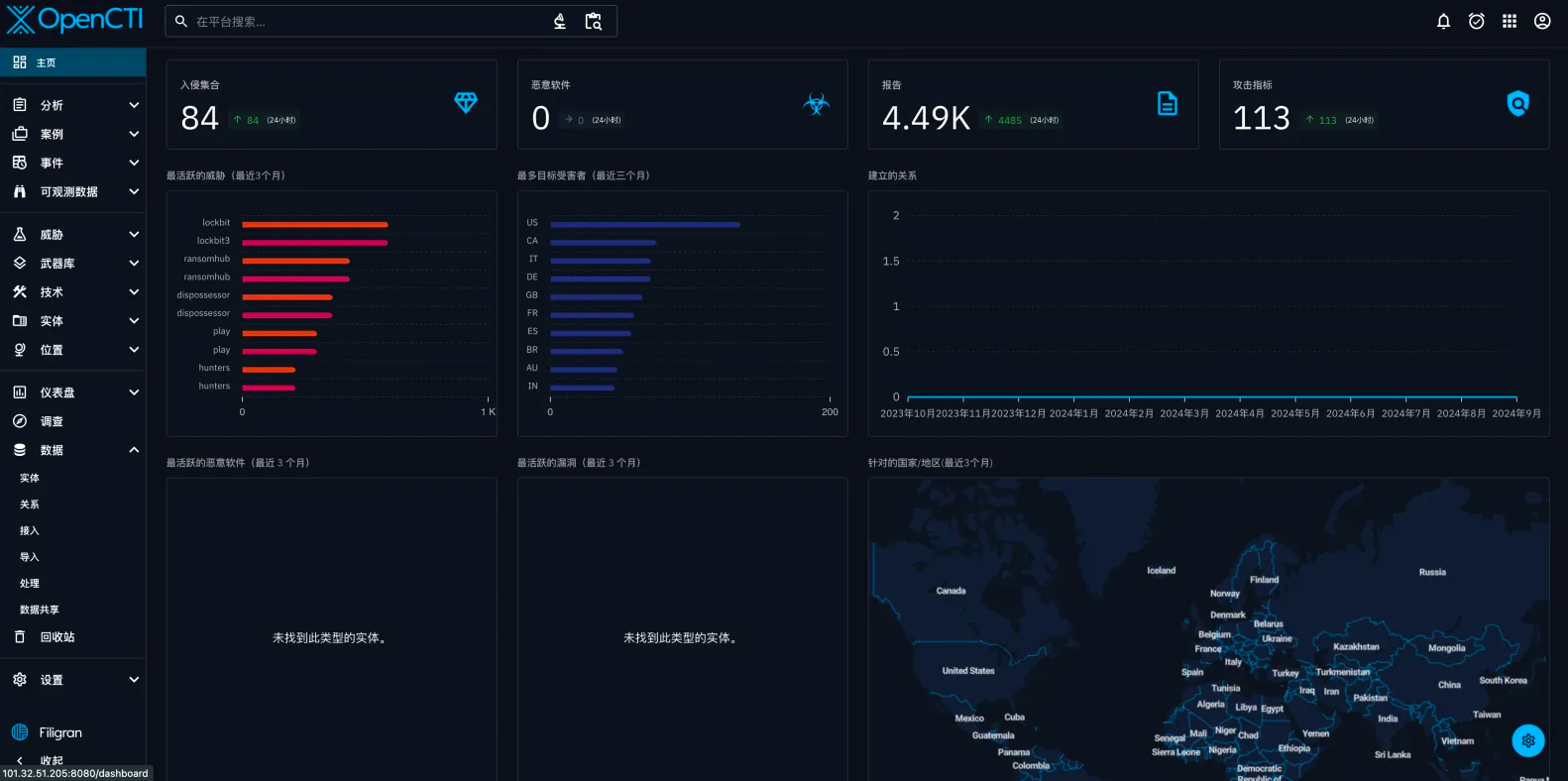
Task: Open advanced search microscope icon
Action: (x=560, y=21)
